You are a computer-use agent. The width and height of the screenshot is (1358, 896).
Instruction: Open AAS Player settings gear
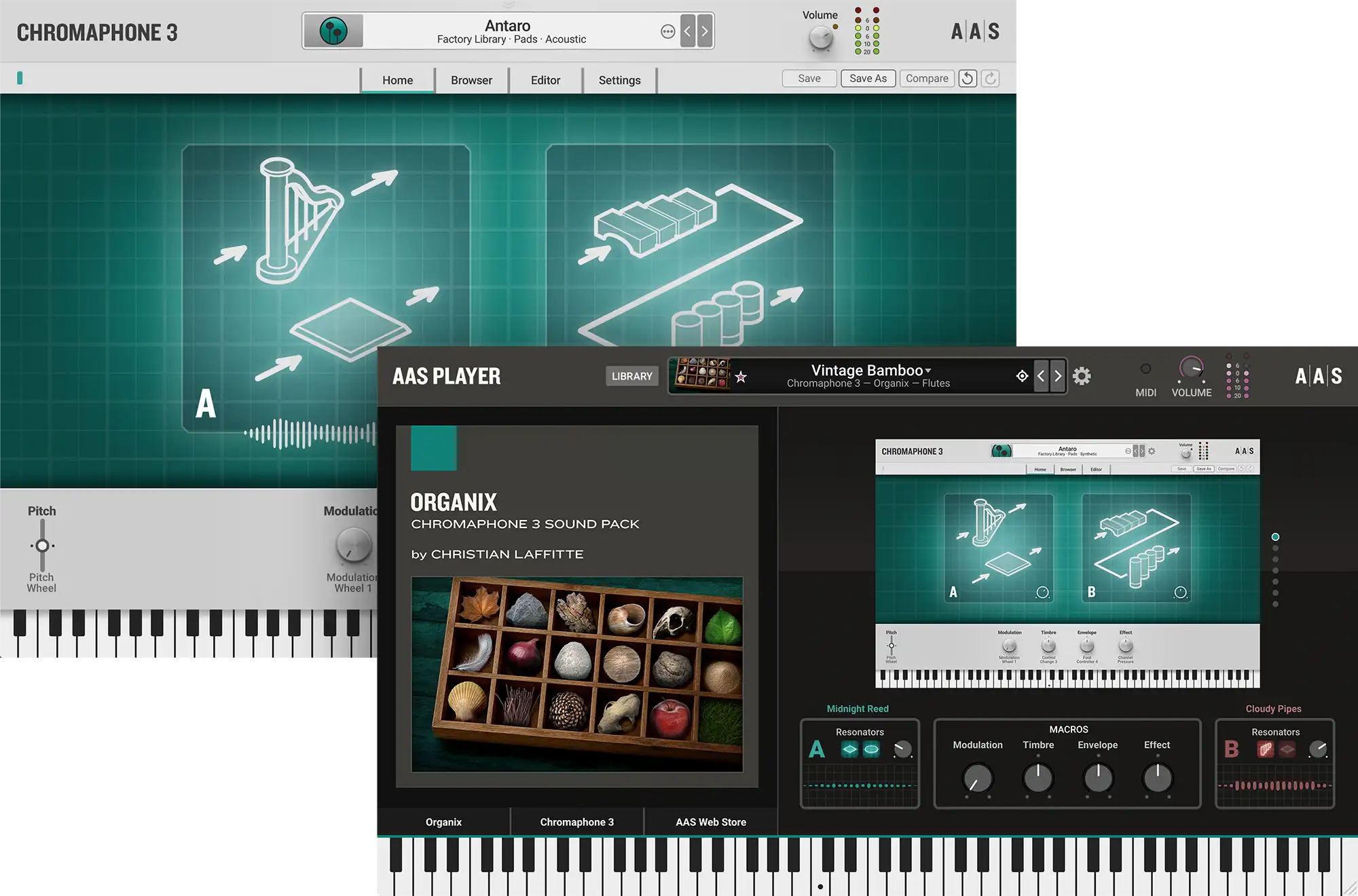[1082, 376]
